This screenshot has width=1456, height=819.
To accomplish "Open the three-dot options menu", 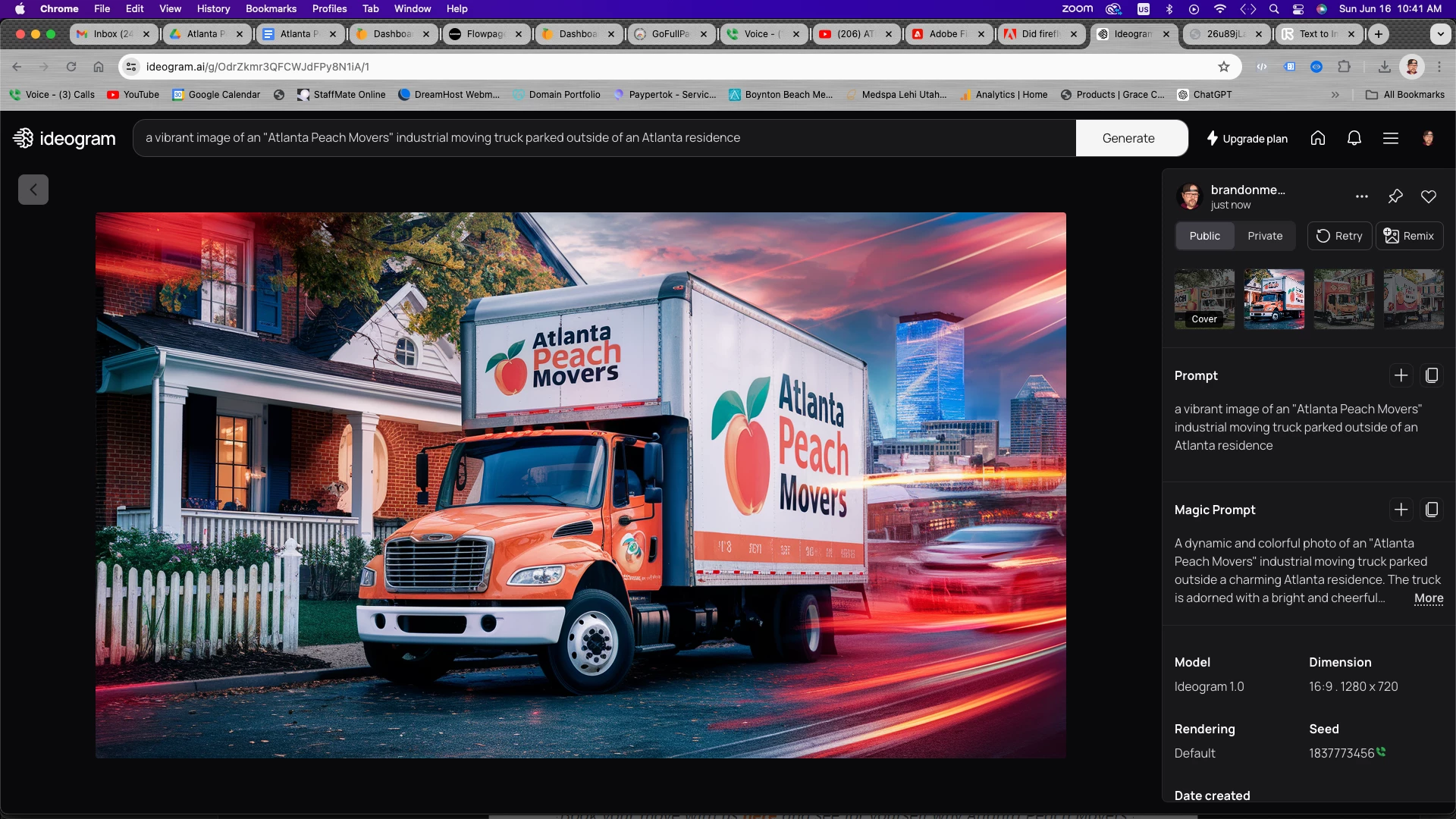I will coord(1362,196).
